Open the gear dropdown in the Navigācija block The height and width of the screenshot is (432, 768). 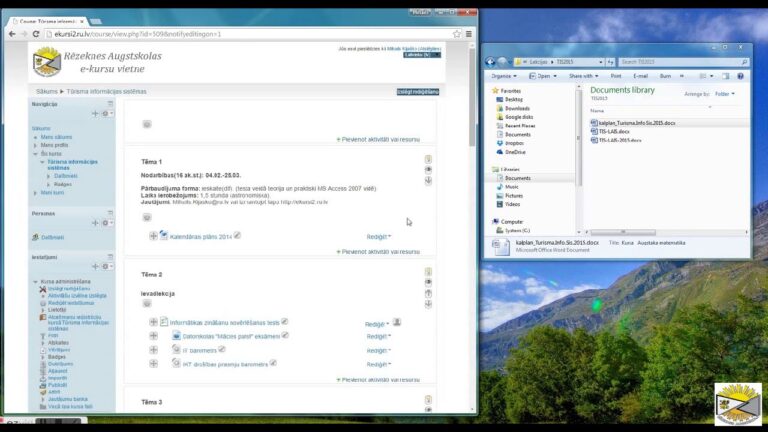pos(107,114)
